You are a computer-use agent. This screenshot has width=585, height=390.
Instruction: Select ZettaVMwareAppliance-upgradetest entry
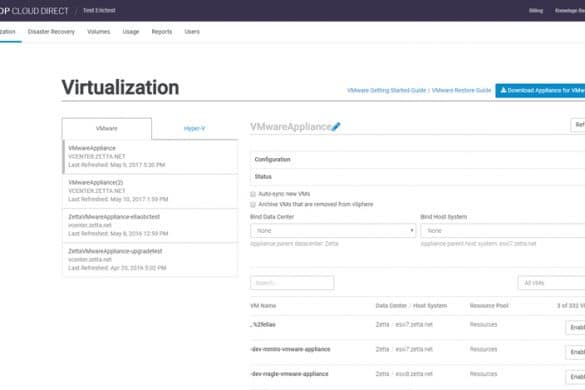(x=150, y=260)
